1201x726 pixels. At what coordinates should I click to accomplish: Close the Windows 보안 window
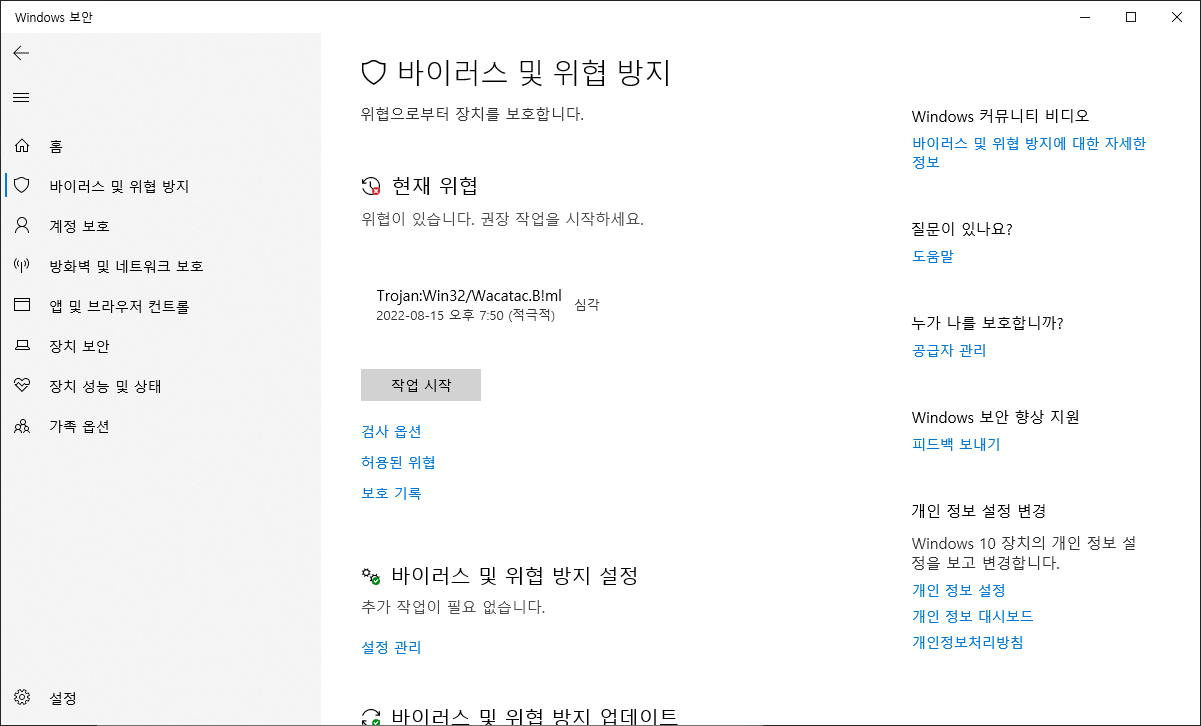pos(1177,16)
